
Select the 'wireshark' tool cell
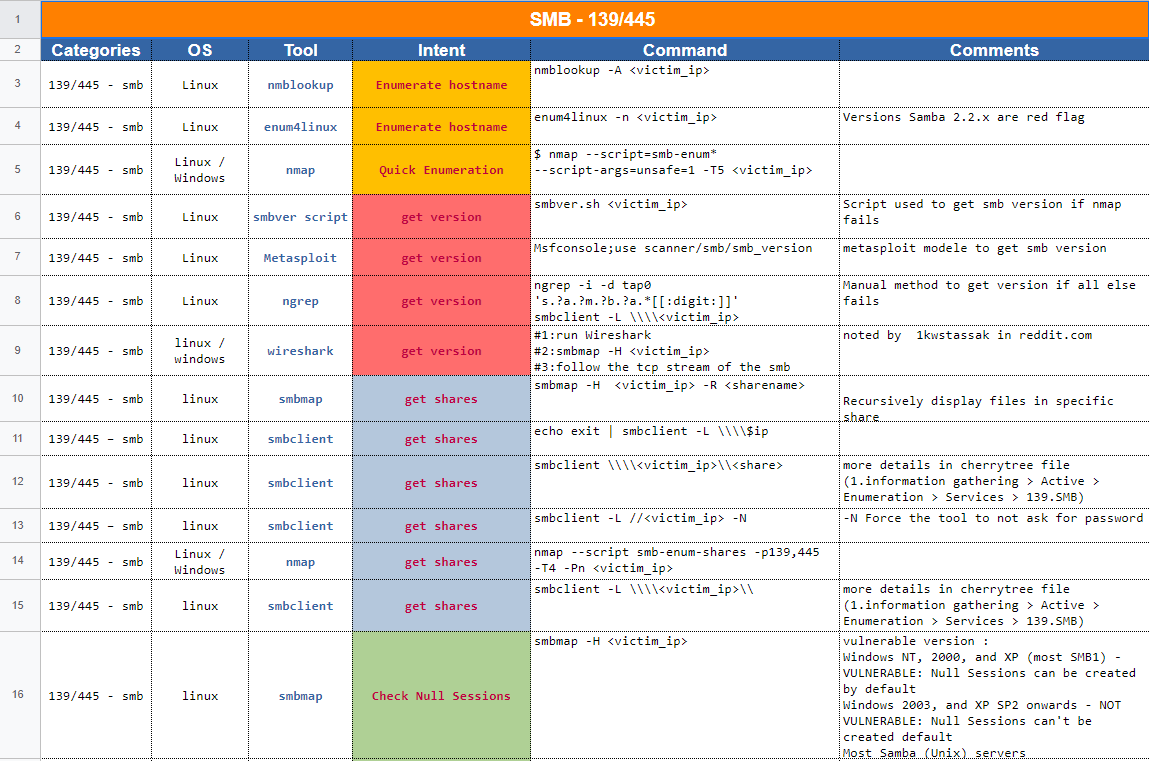(300, 351)
